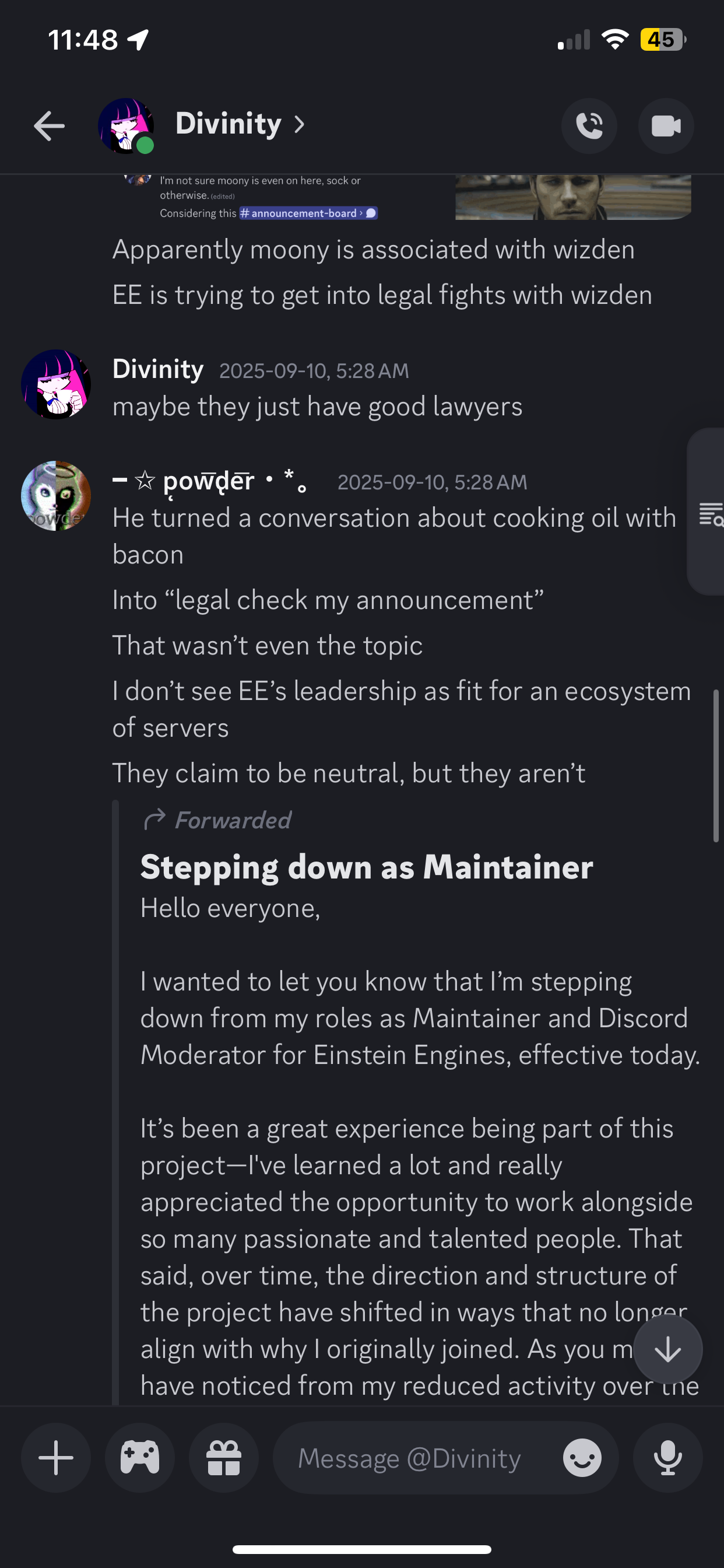Tap the powder username above message

210,481
